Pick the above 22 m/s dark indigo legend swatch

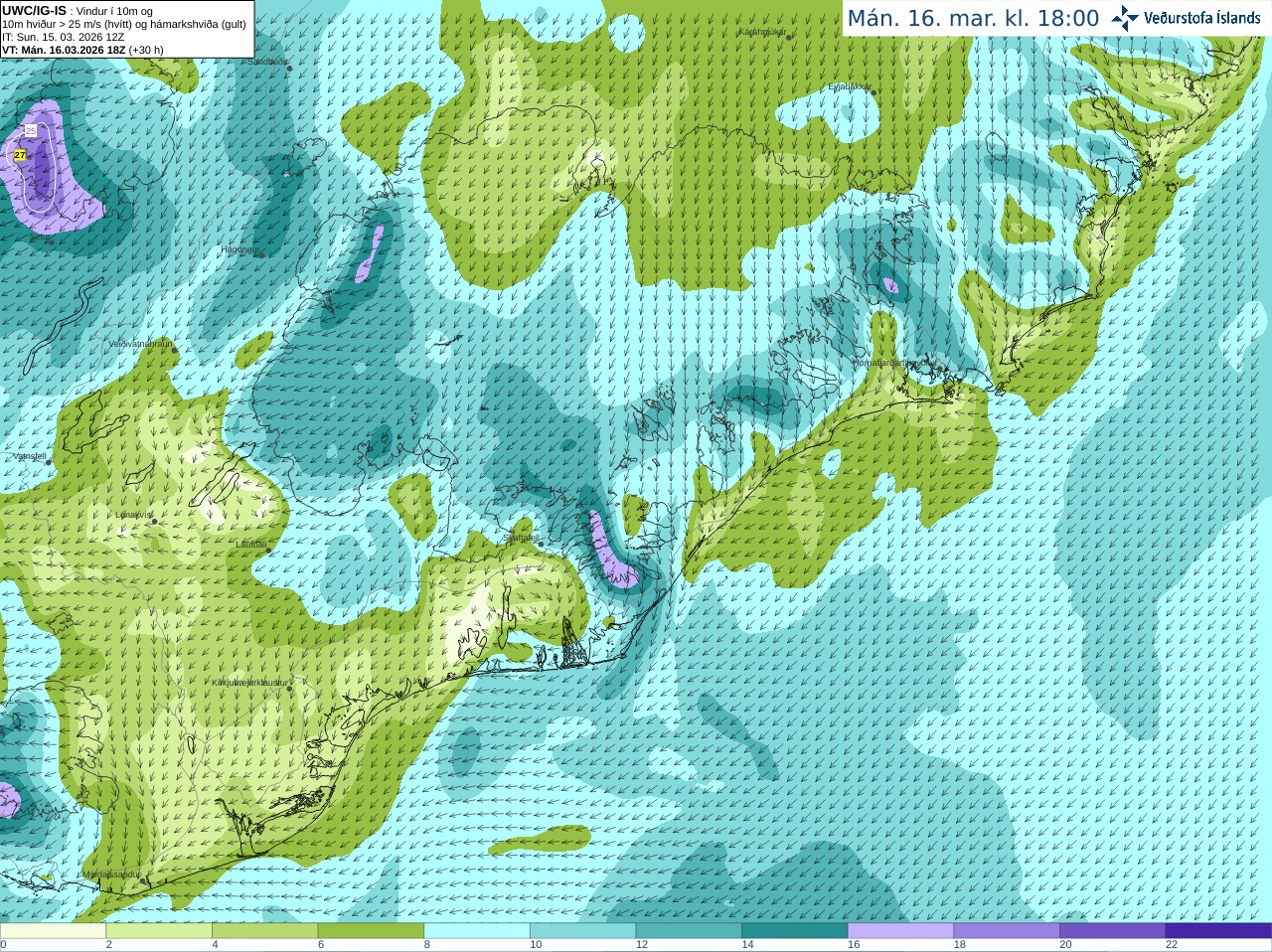(1218, 930)
